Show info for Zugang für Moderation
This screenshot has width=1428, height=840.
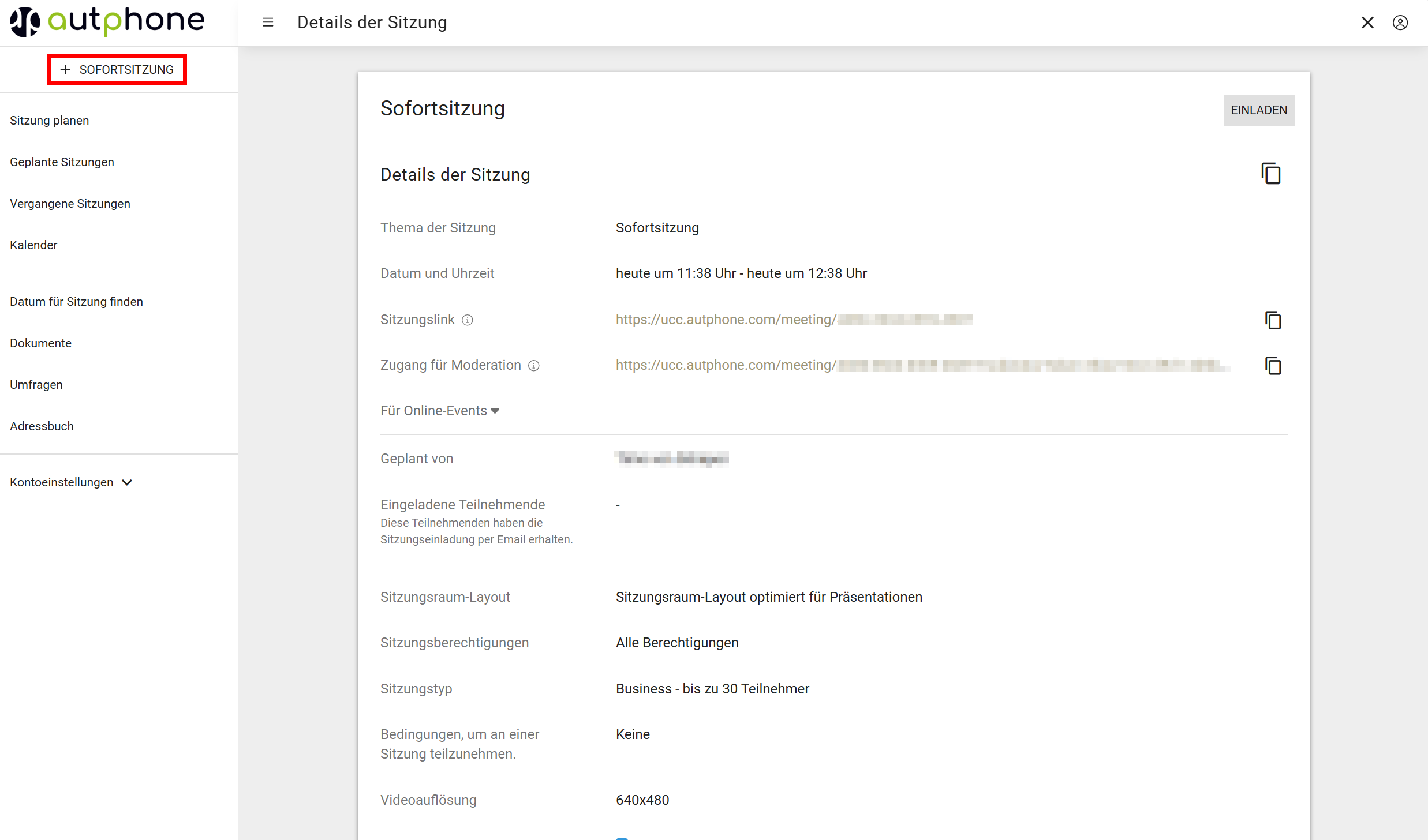coord(534,366)
